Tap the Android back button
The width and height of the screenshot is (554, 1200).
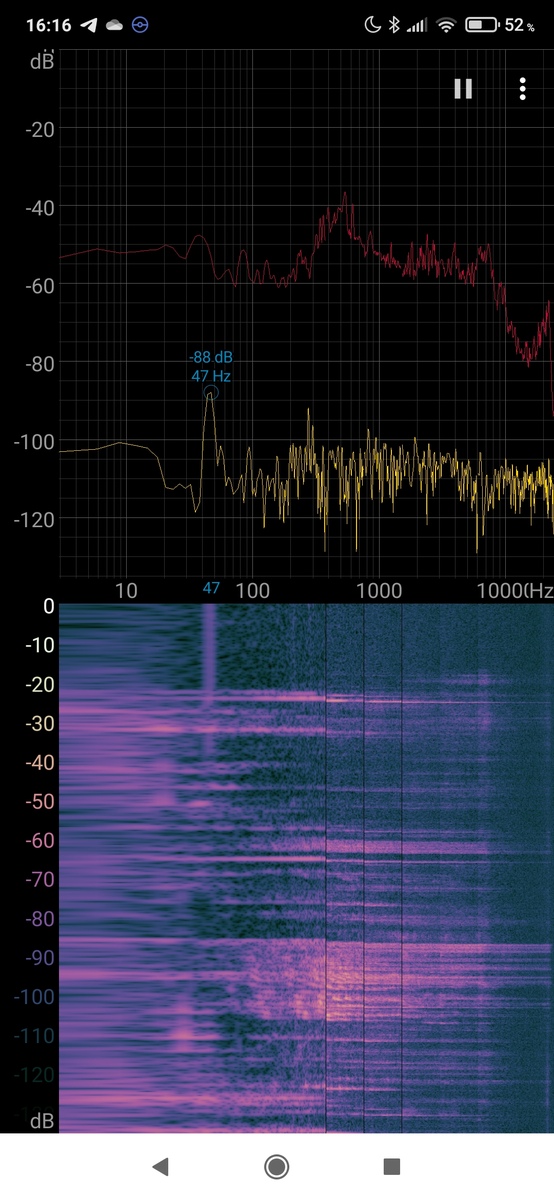click(160, 1166)
